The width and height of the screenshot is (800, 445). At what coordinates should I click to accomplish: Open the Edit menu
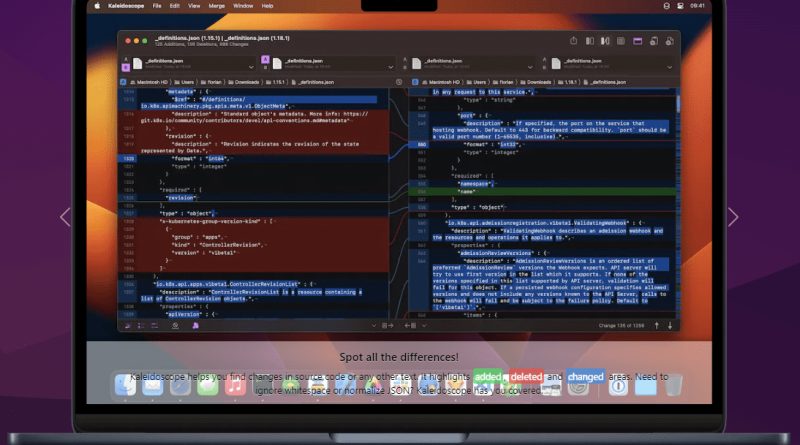click(x=174, y=6)
